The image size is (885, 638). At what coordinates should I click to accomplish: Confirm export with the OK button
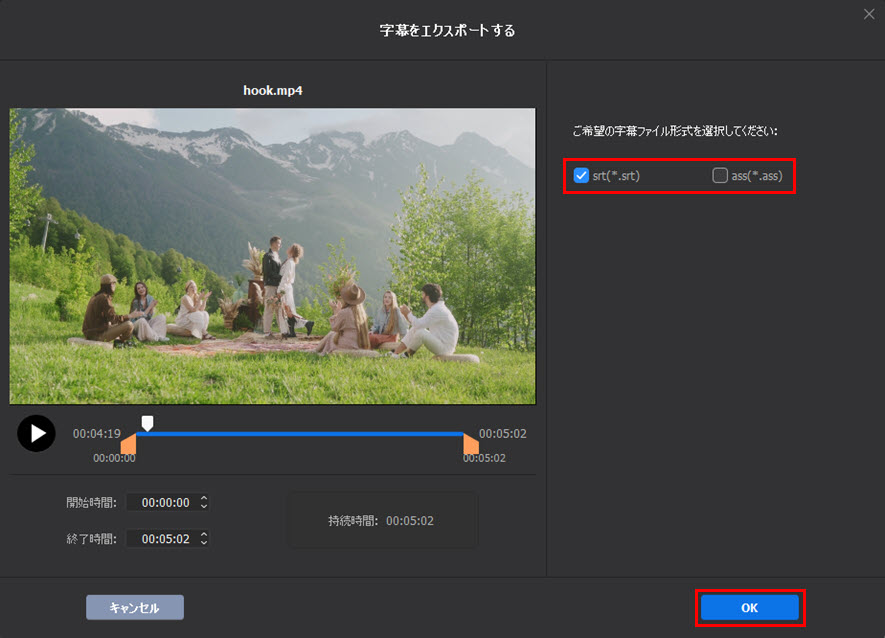coord(750,608)
